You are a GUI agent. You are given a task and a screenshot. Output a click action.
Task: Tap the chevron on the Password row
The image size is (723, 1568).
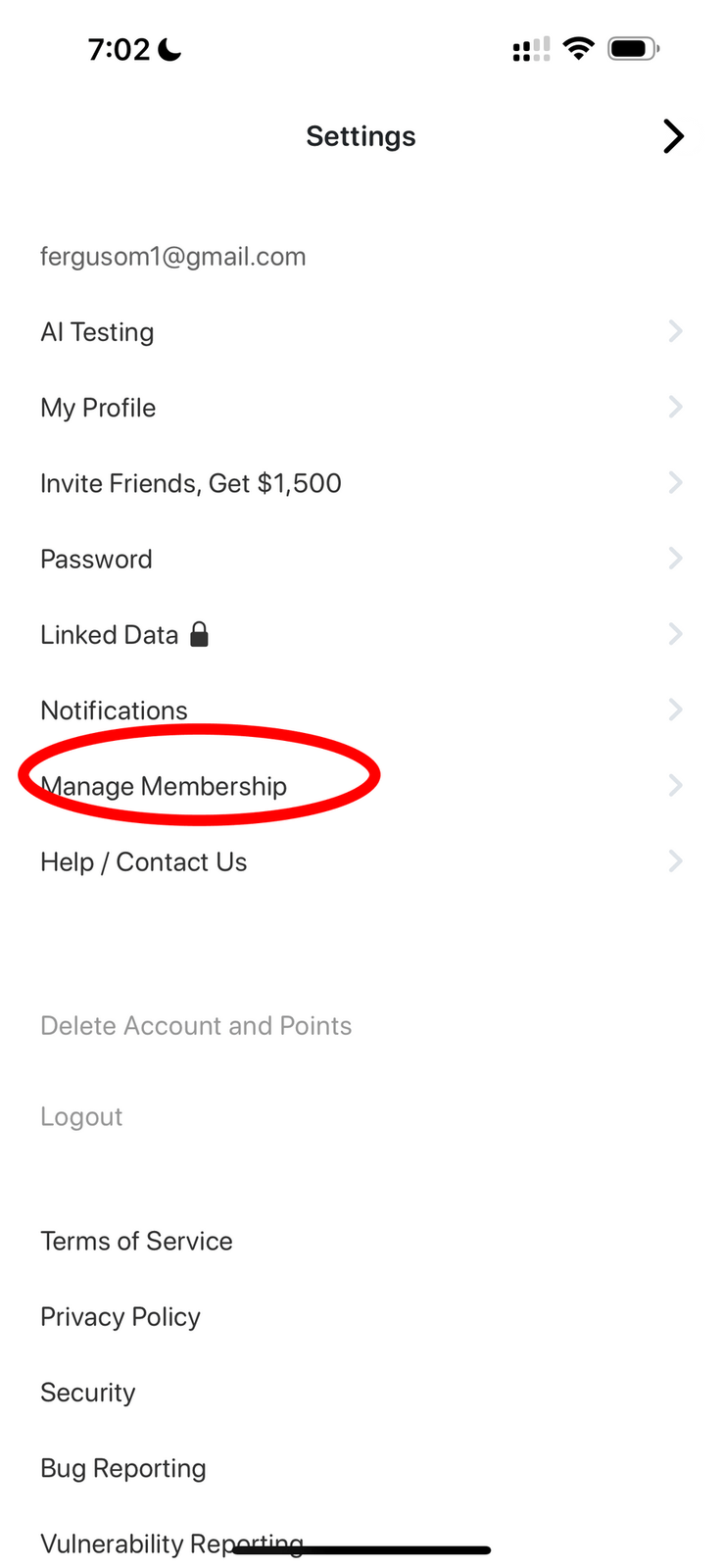(x=675, y=559)
